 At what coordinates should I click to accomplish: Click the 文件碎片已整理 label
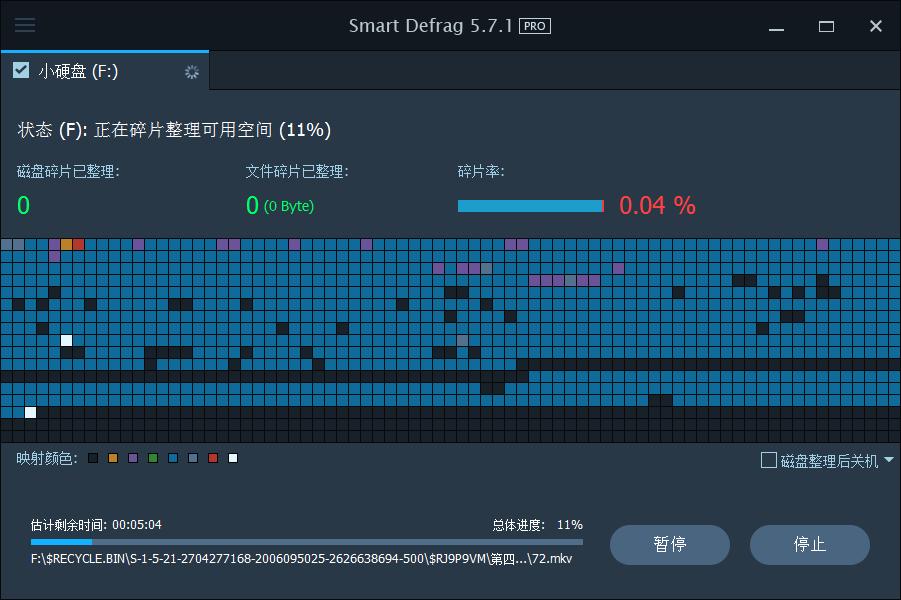click(x=297, y=171)
